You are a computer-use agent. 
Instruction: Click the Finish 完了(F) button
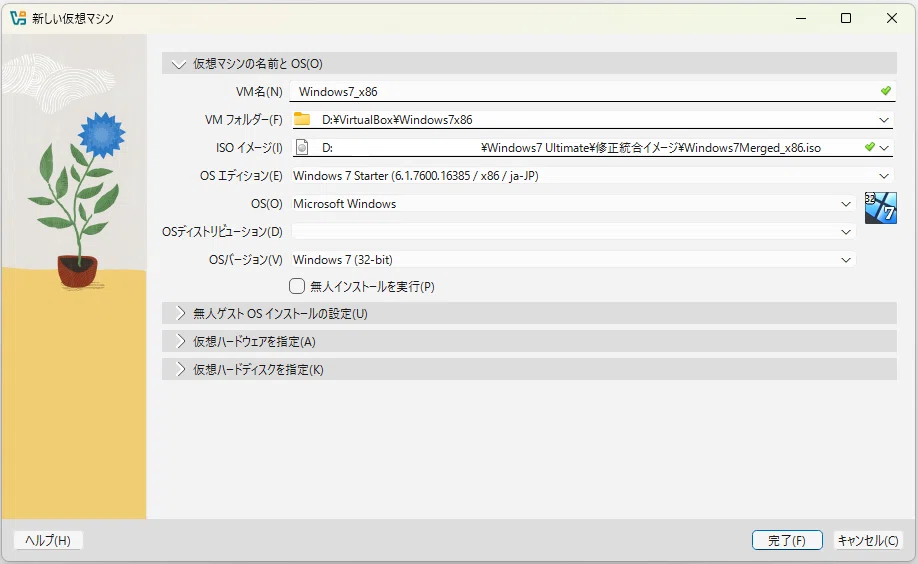pos(787,540)
